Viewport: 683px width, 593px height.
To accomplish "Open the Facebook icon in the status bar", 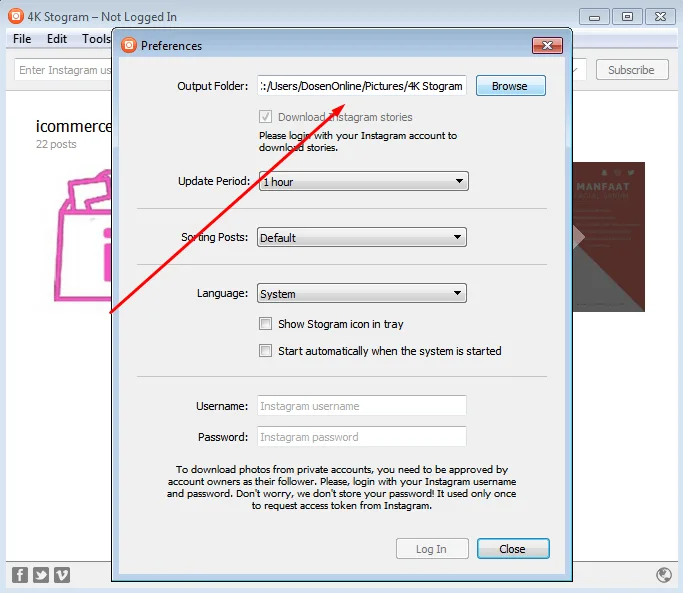I will (20, 575).
